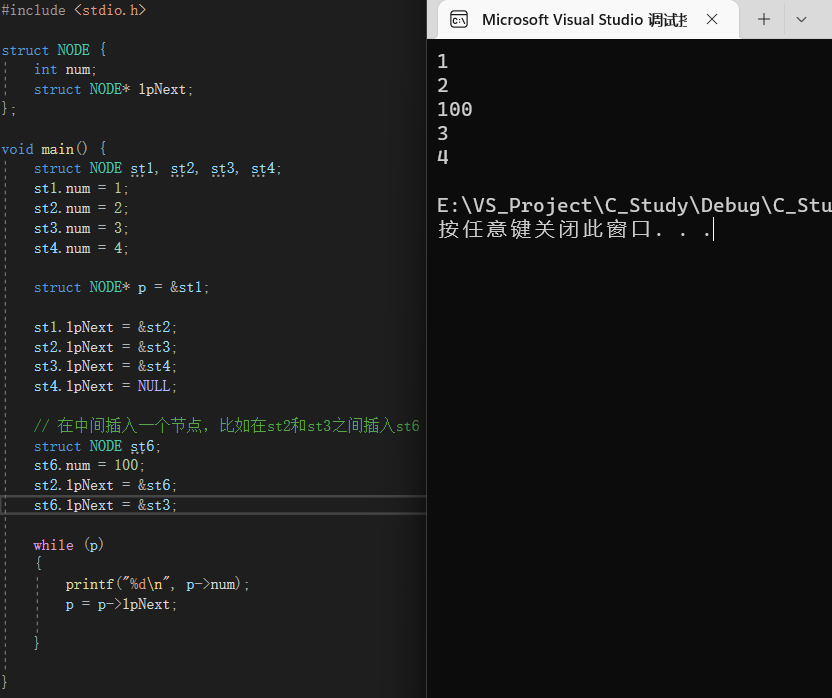
Task: Close the Microsoft Visual Studio debug console tab
Action: (x=712, y=20)
